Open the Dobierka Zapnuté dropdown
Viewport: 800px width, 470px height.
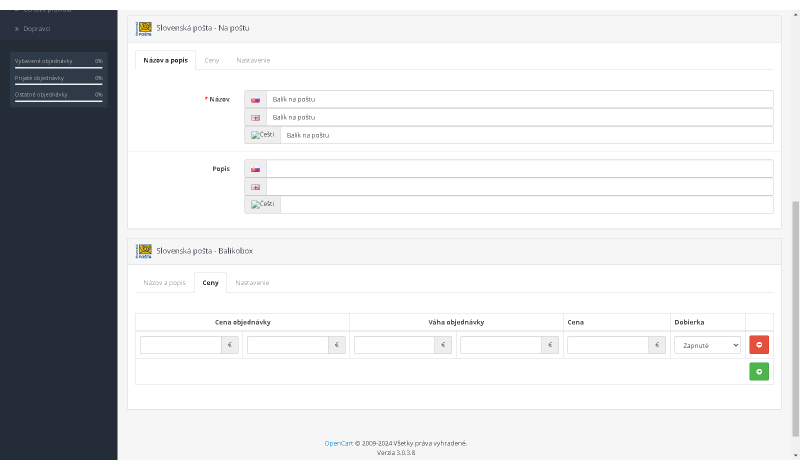click(707, 345)
